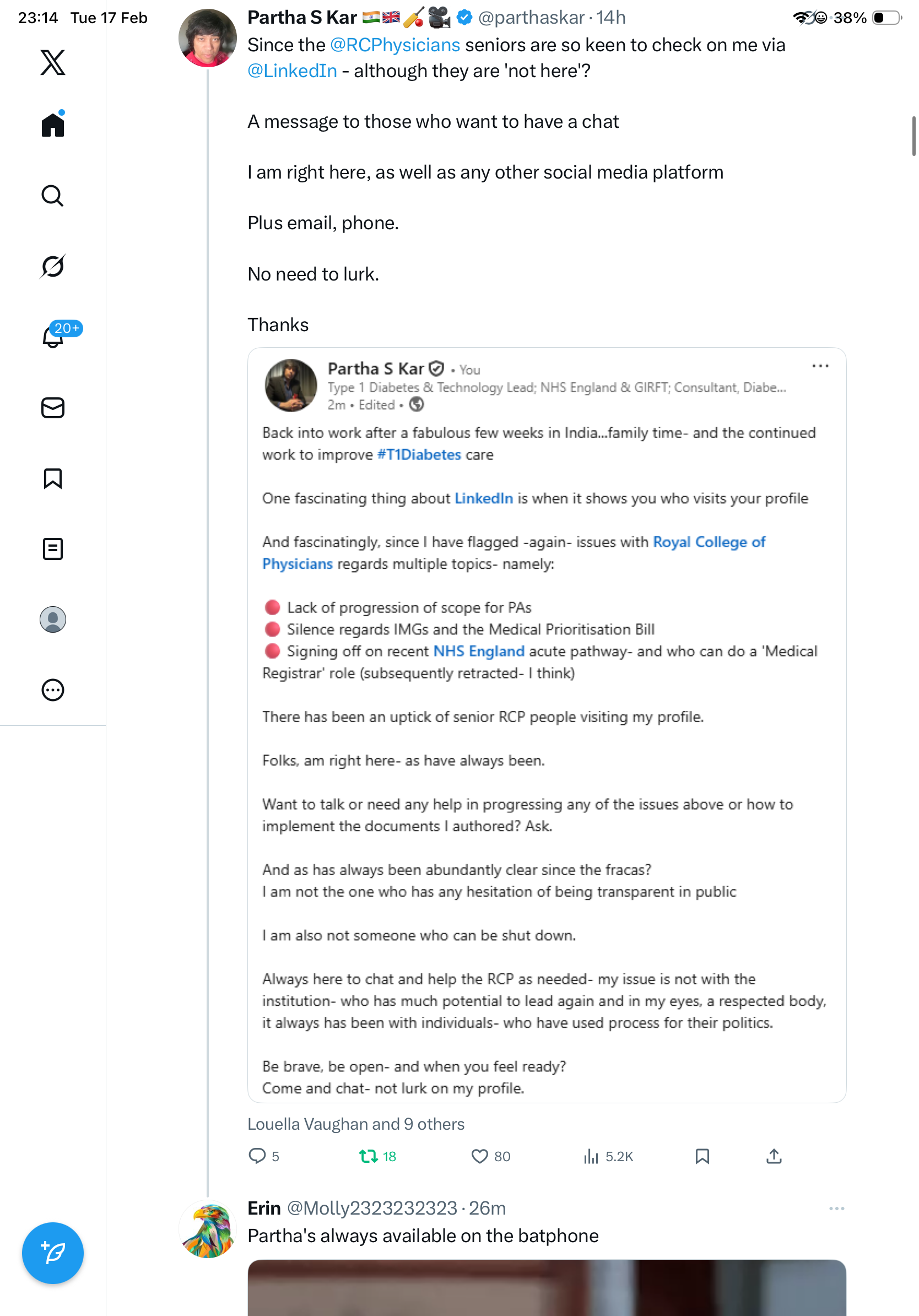This screenshot has width=919, height=1316.
Task: Toggle like on Partha's post
Action: click(479, 1156)
